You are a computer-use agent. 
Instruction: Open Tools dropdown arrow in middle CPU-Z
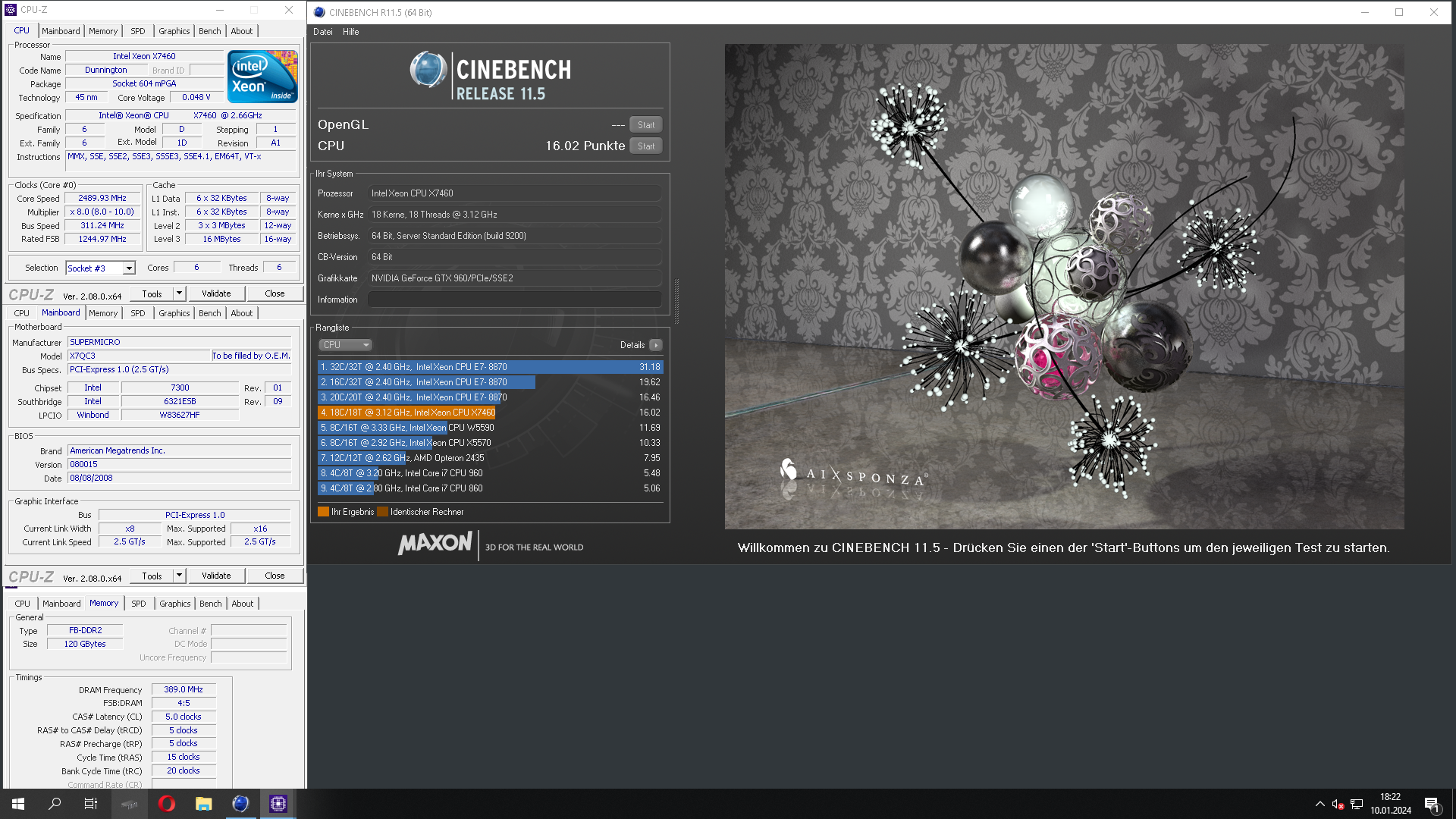point(180,576)
